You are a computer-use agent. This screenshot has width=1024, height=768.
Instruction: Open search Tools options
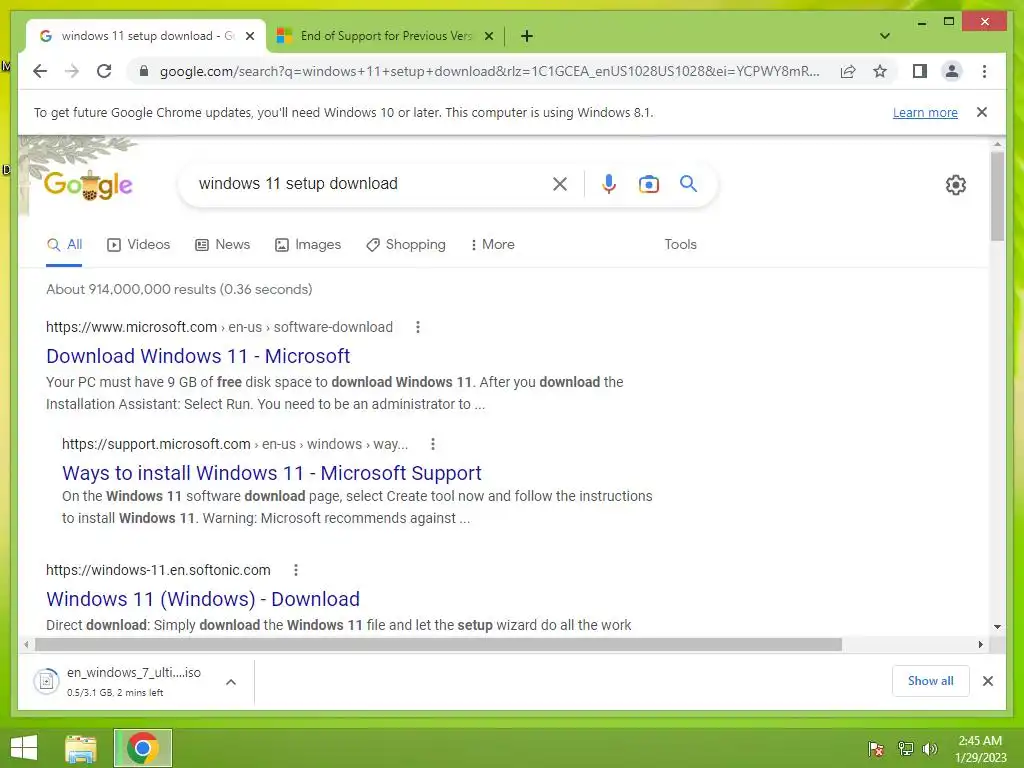pos(680,244)
